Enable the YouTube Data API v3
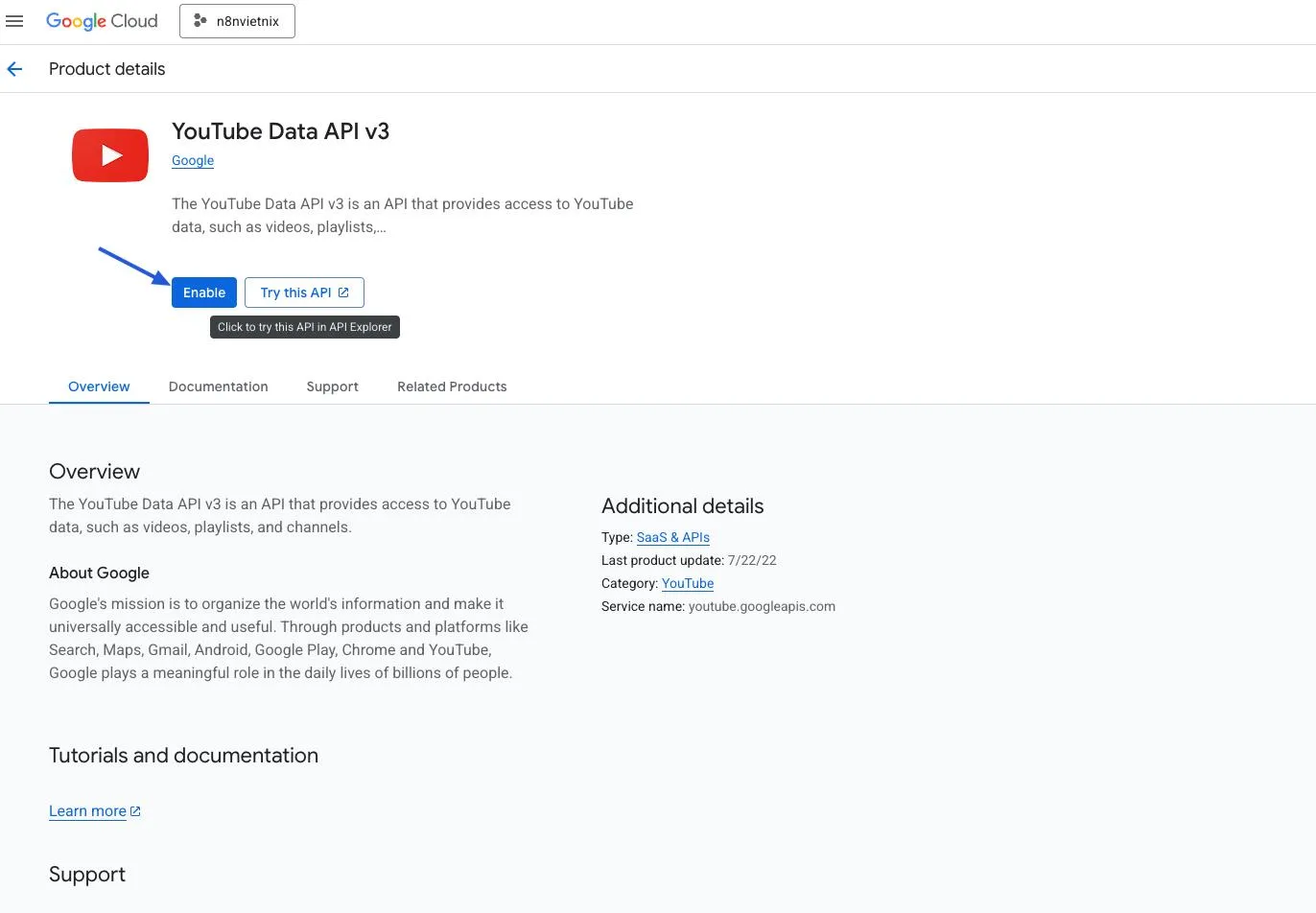Image resolution: width=1316 pixels, height=913 pixels. tap(204, 293)
